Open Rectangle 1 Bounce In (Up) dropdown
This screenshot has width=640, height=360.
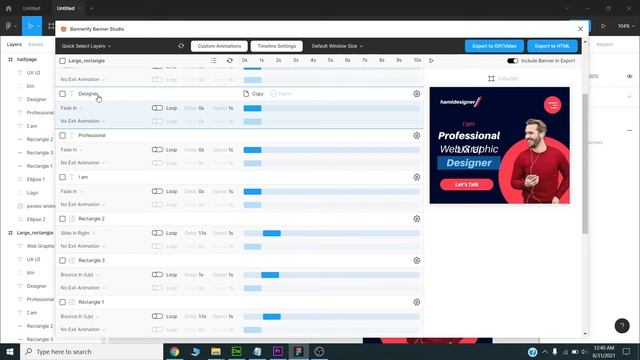coord(80,316)
